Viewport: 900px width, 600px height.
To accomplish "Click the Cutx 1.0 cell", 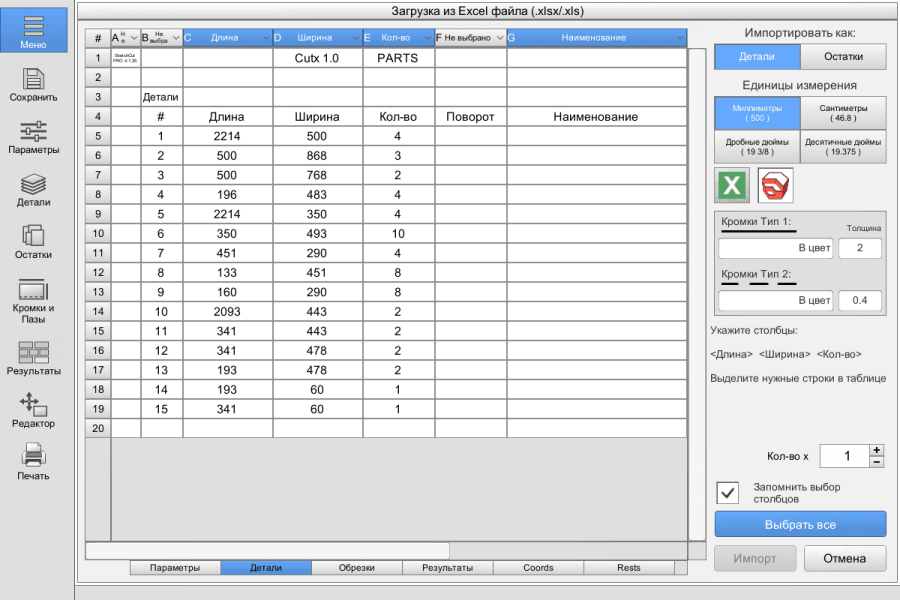I will (x=318, y=58).
